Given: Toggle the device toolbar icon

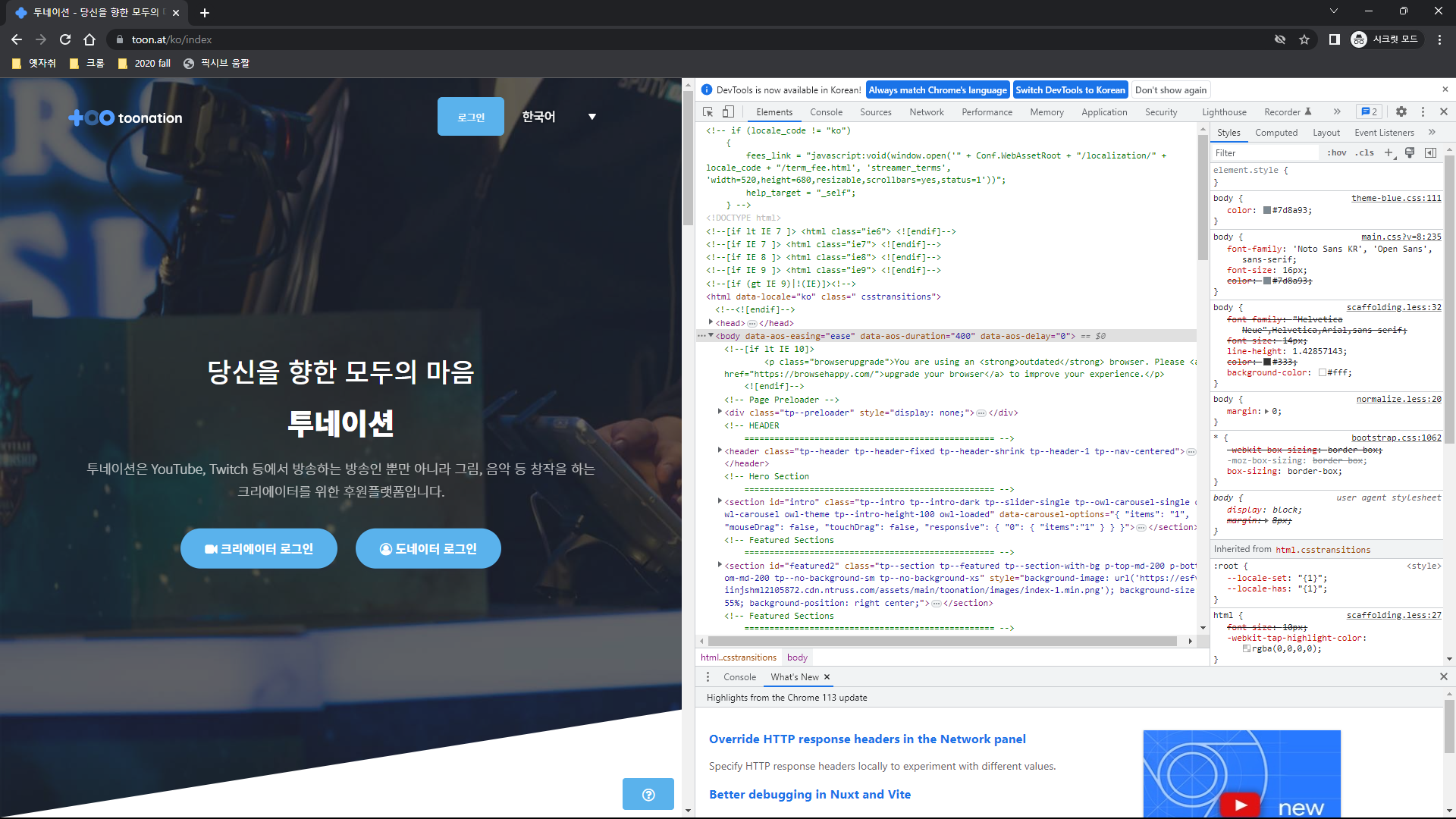Looking at the screenshot, I should pos(728,111).
